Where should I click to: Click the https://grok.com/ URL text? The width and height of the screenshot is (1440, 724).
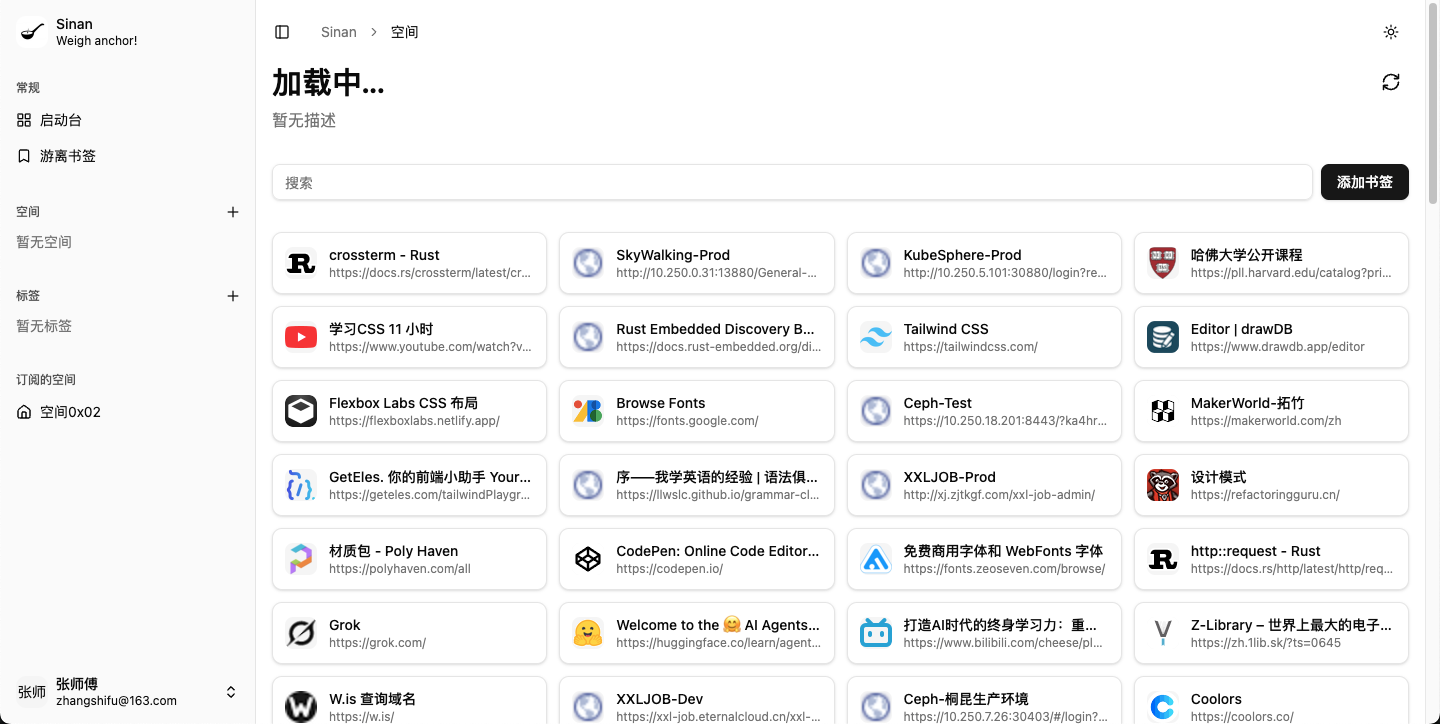377,643
